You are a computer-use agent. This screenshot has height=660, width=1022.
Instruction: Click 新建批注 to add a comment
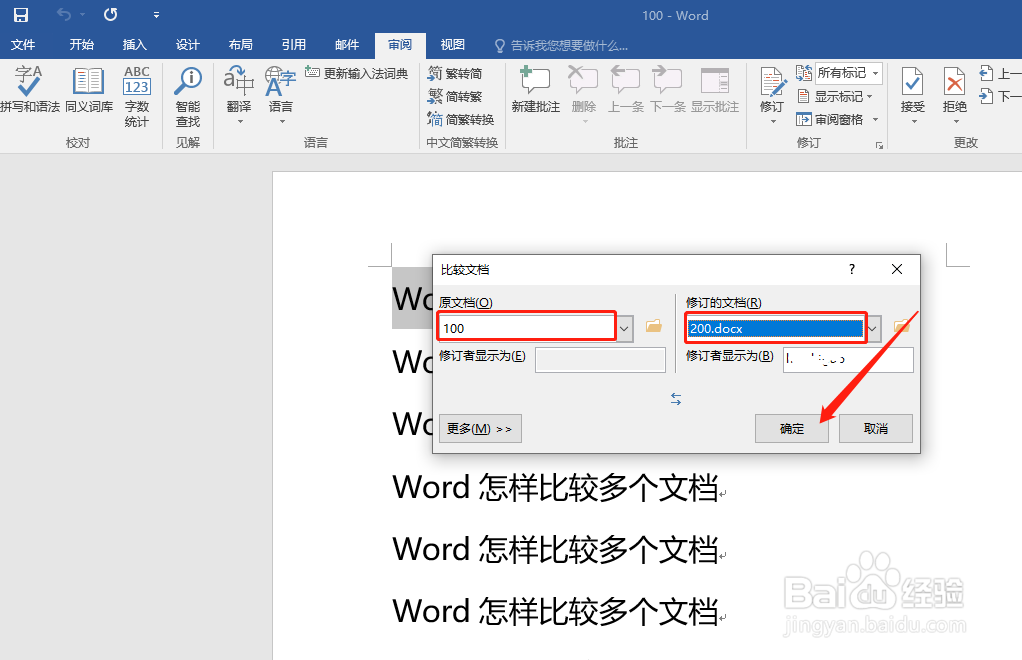click(536, 89)
